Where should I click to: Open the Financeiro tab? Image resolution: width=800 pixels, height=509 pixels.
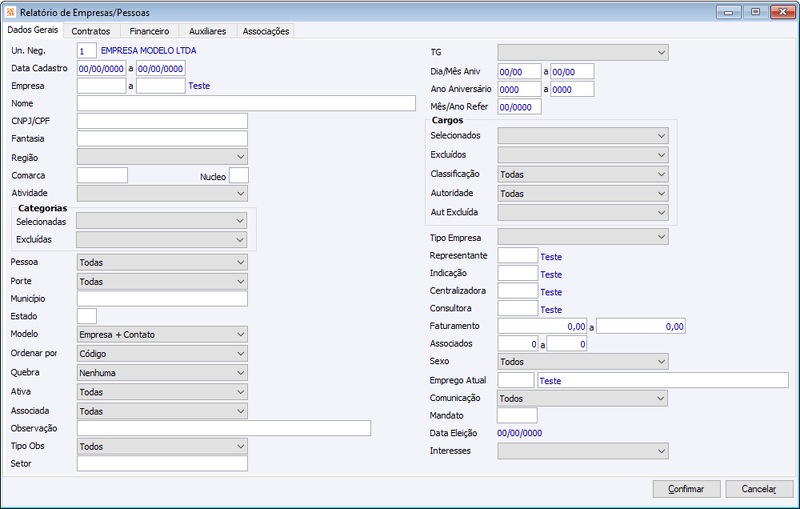click(149, 31)
